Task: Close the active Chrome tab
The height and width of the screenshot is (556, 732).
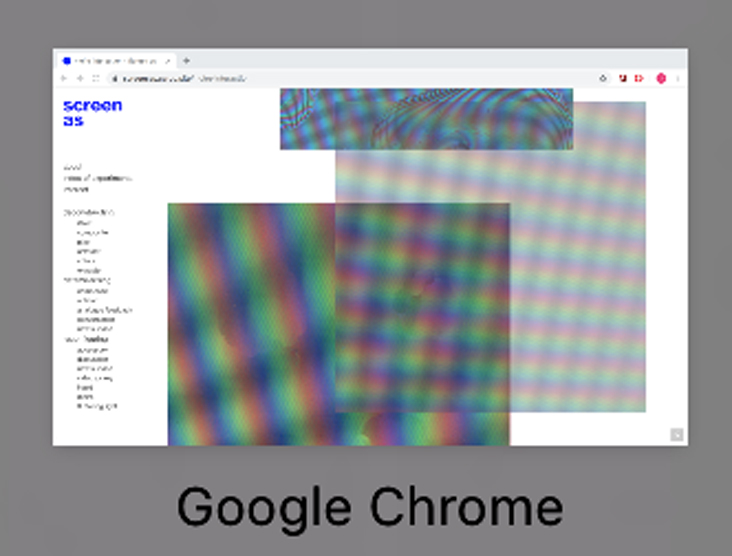Action: (x=168, y=61)
